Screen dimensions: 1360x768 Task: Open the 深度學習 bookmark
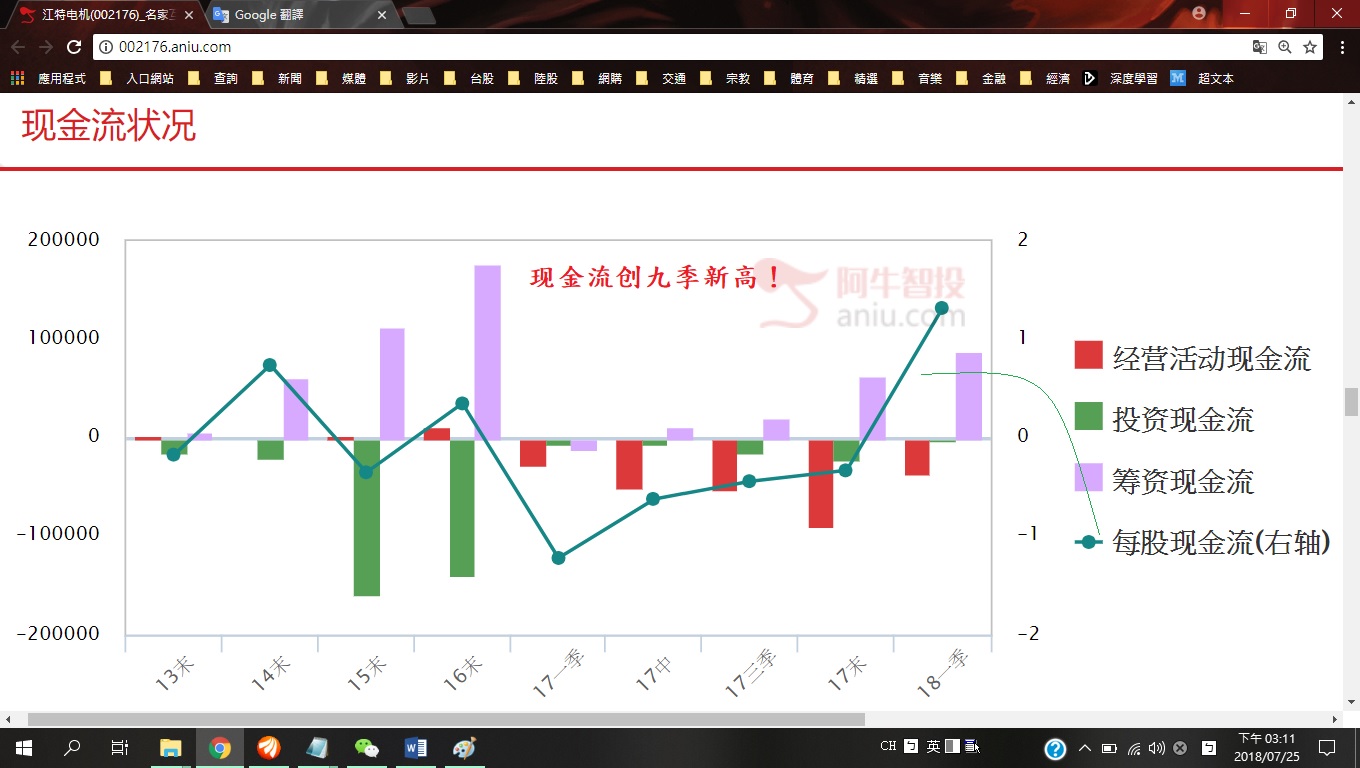click(x=1121, y=78)
